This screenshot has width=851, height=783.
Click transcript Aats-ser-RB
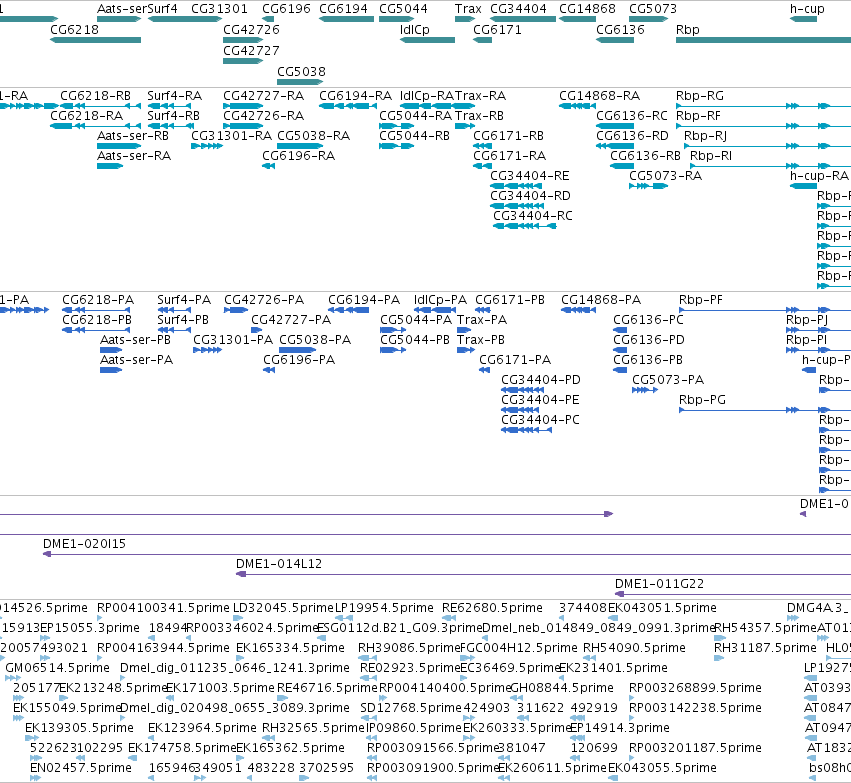119,146
